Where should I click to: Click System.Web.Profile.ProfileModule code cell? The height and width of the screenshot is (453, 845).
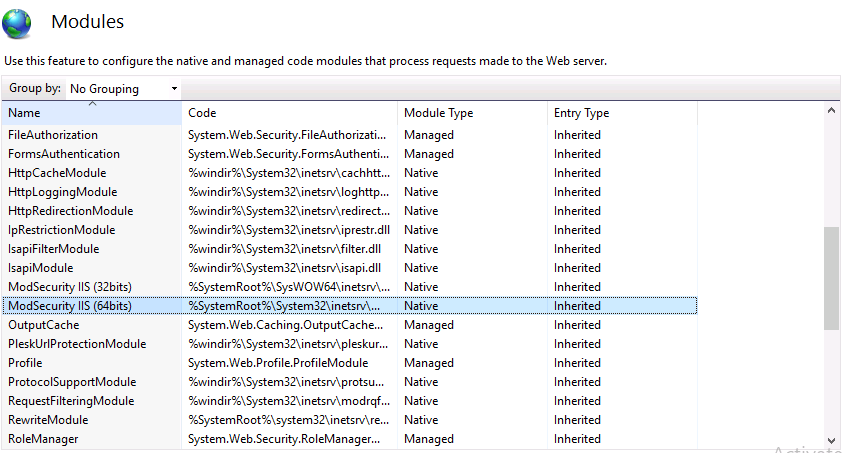point(278,363)
